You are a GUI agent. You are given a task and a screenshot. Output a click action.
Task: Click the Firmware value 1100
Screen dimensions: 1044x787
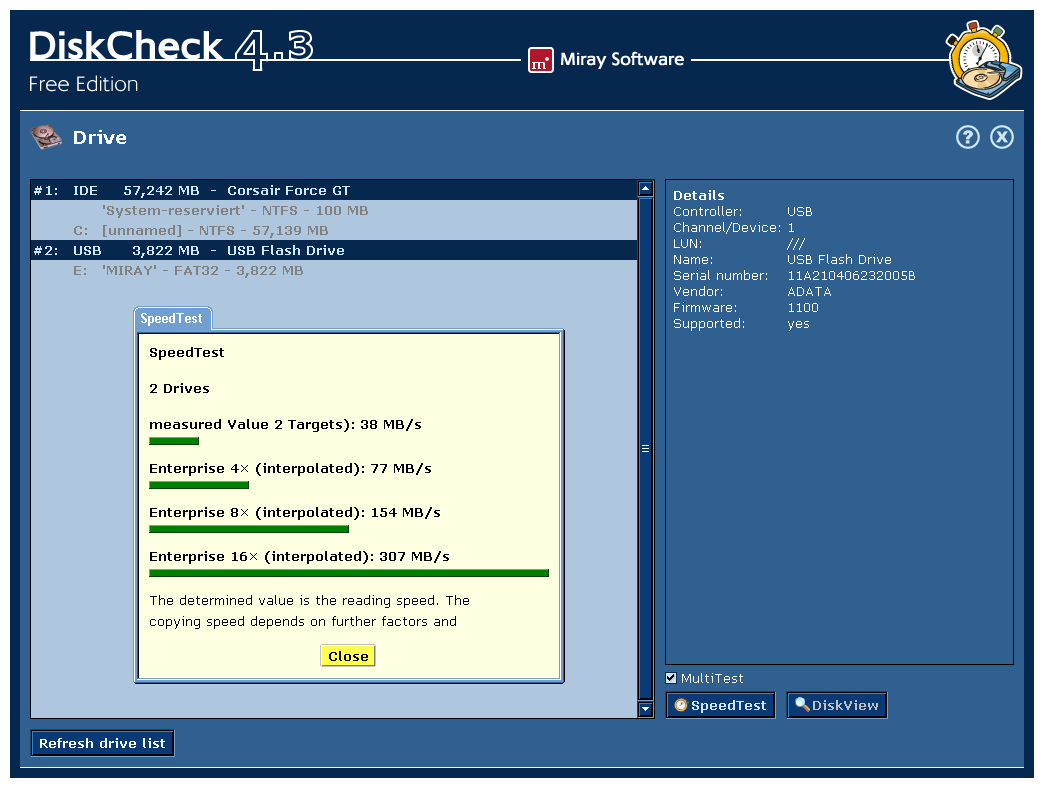pyautogui.click(x=803, y=308)
